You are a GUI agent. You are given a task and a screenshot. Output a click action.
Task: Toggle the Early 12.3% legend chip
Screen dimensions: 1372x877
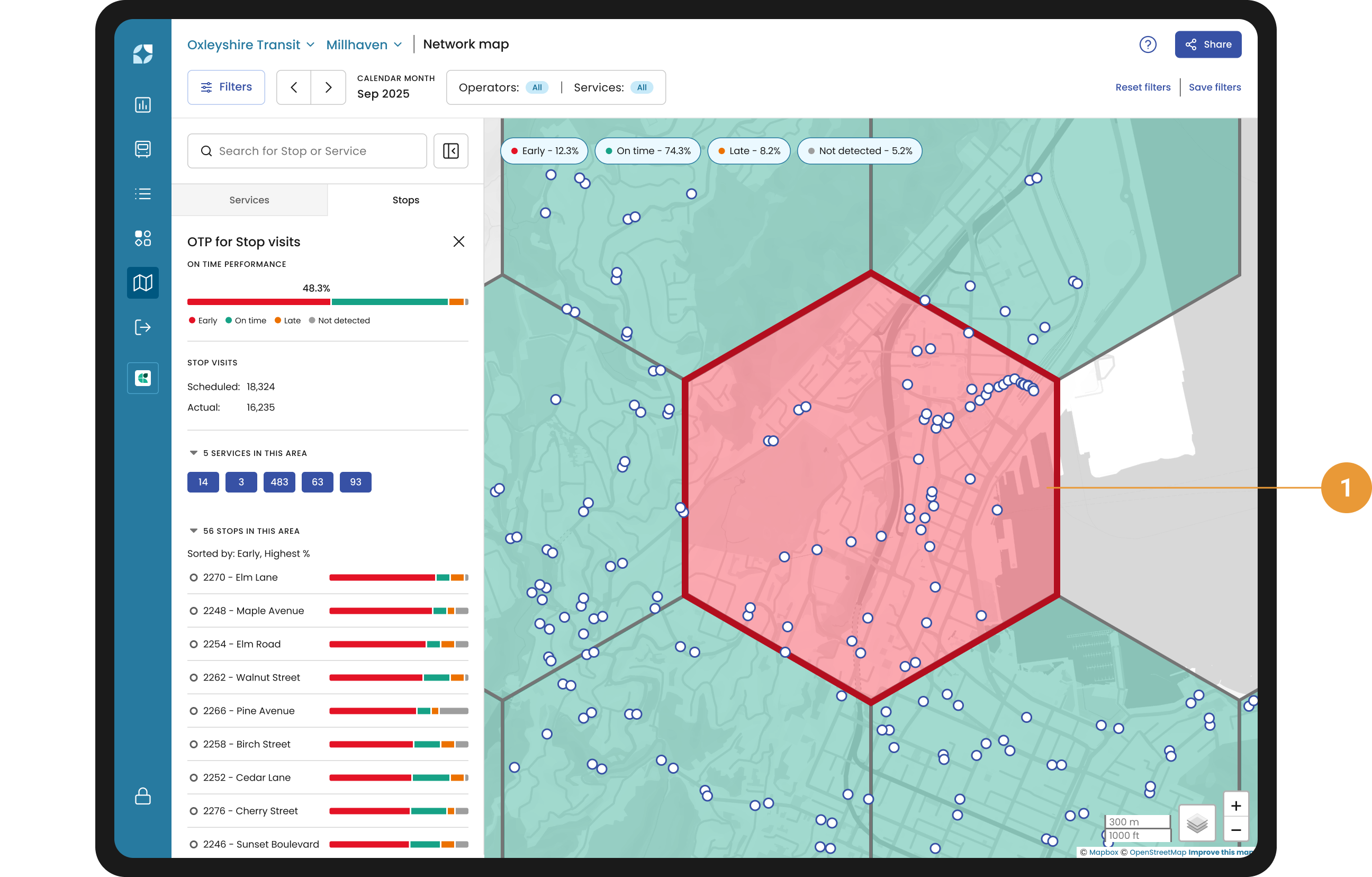coord(544,151)
